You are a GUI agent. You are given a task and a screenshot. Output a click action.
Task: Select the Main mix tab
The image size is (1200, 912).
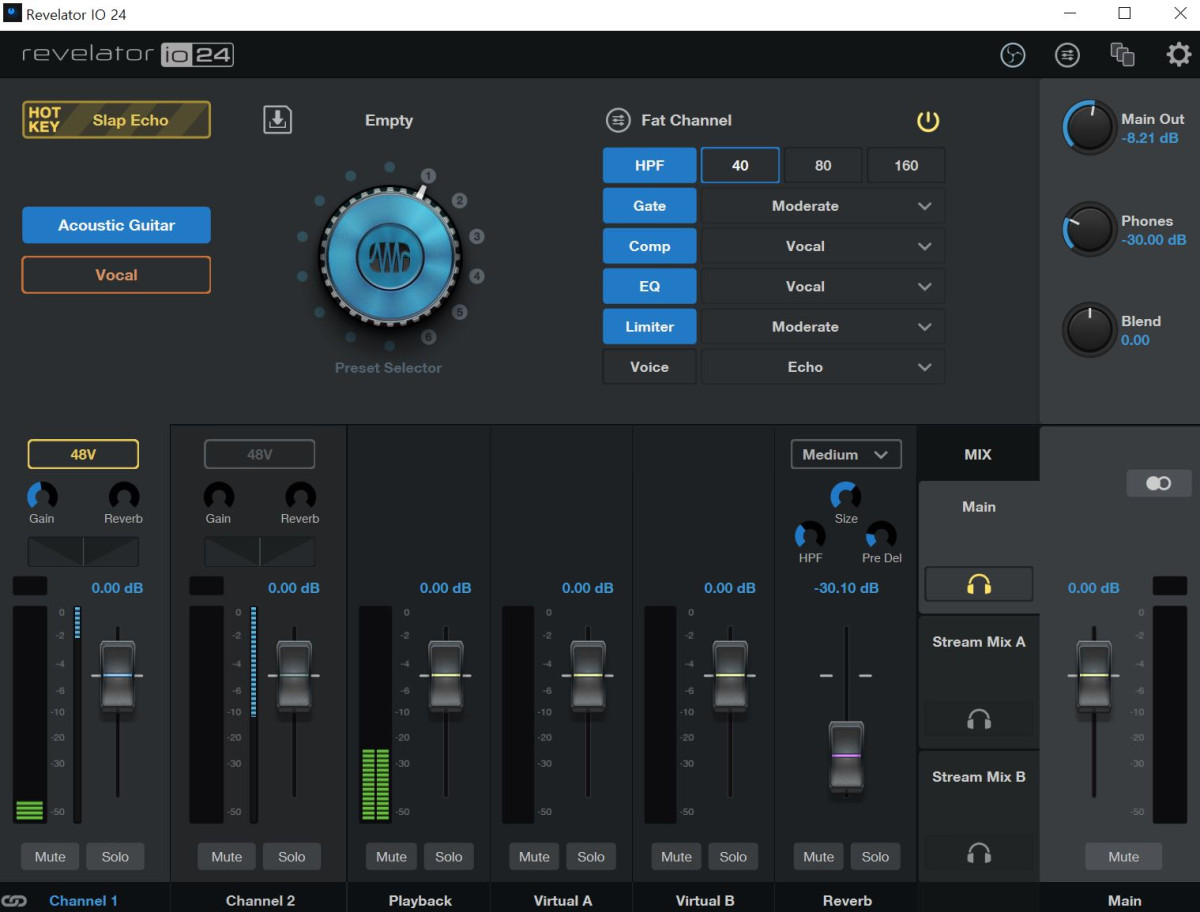click(x=979, y=507)
